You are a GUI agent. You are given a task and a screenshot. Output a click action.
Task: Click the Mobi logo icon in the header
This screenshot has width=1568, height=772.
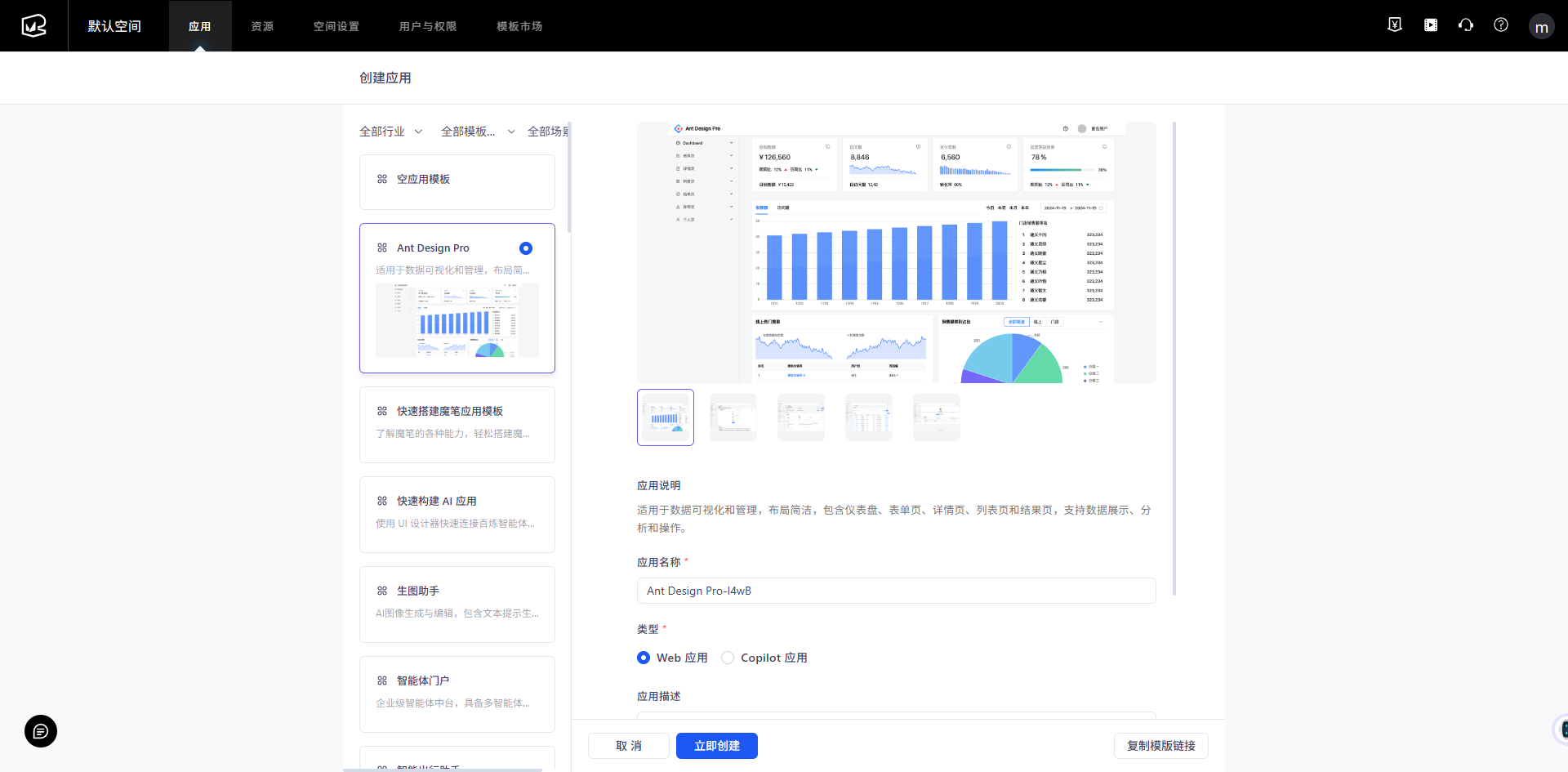click(33, 25)
